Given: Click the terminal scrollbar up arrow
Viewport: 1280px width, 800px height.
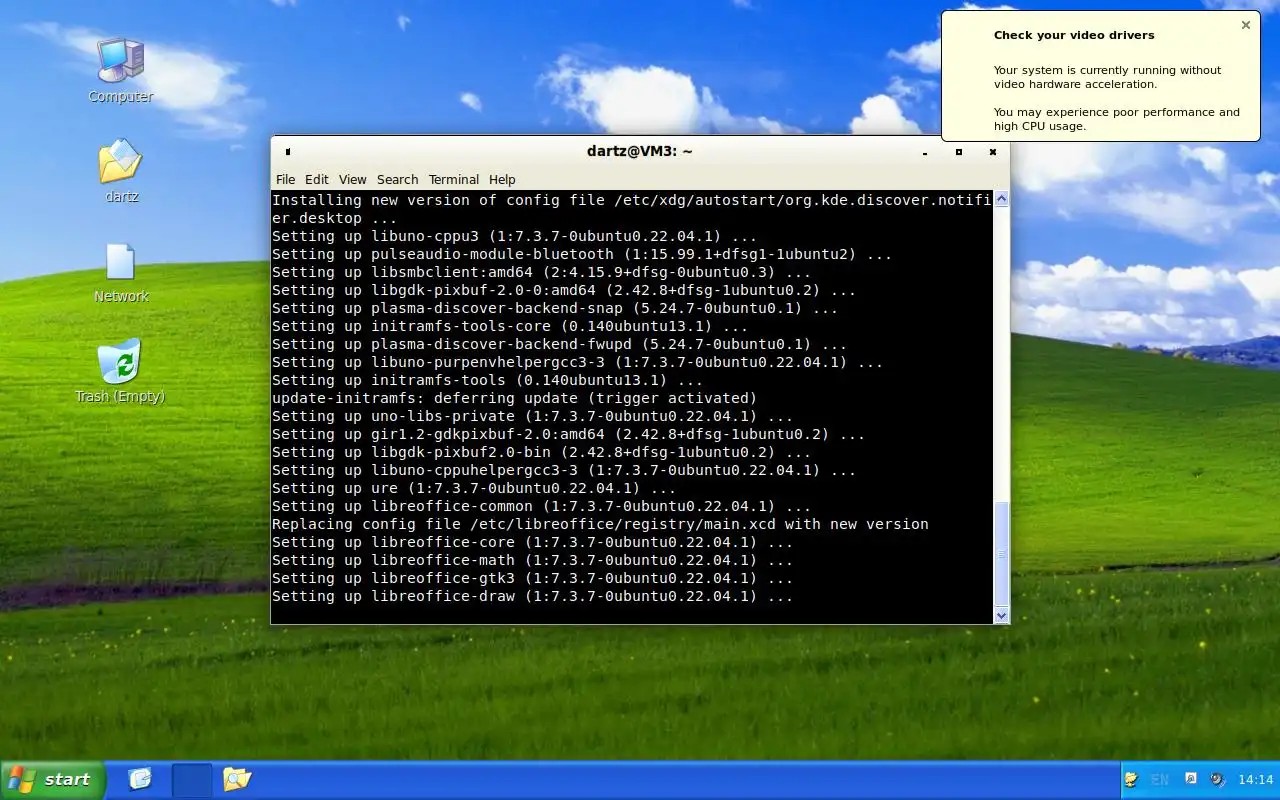Looking at the screenshot, I should click(x=1001, y=199).
